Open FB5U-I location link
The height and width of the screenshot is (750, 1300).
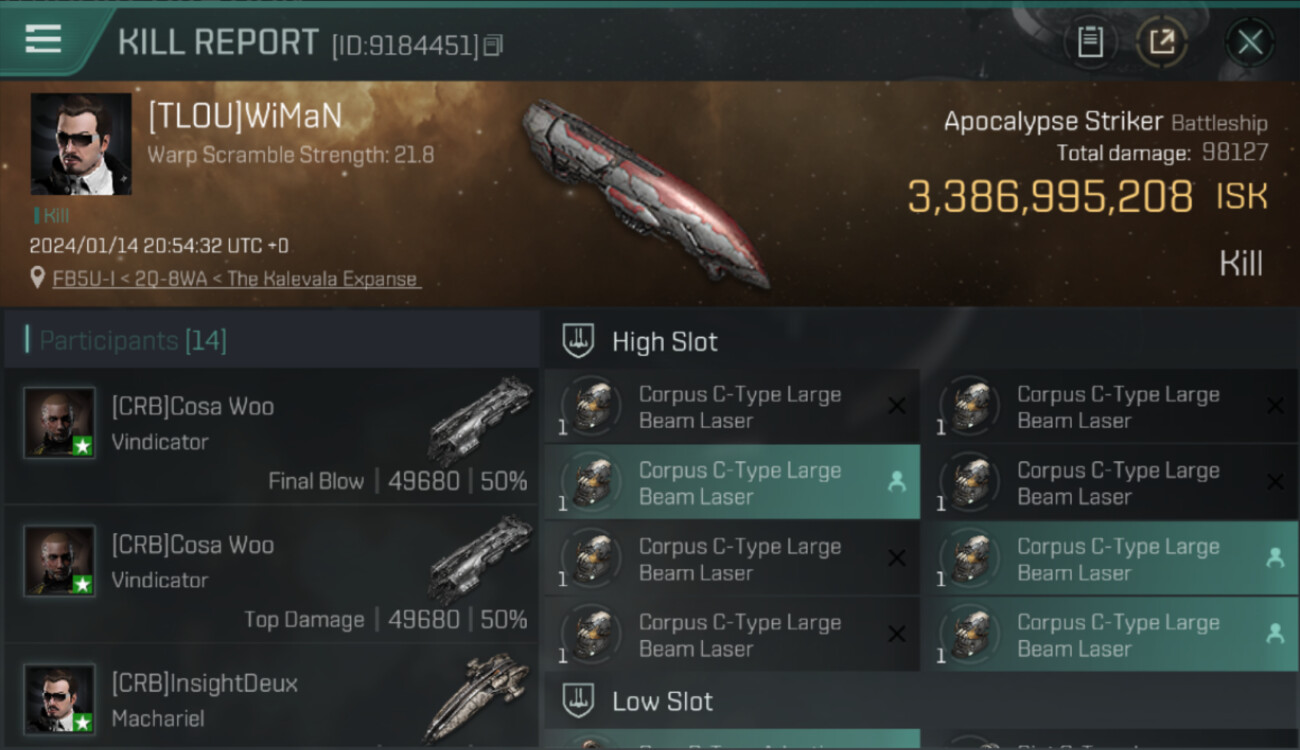(x=236, y=279)
